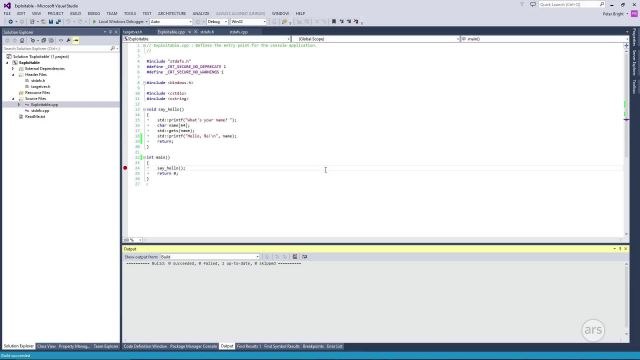Select the Resource Files folder

pos(37,93)
